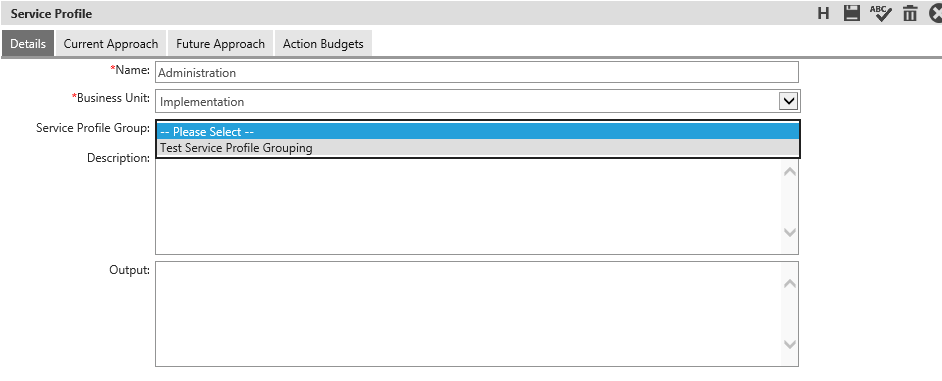Click the Output box scroll-up arrow
Screen dimensions: 942x381
click(790, 284)
